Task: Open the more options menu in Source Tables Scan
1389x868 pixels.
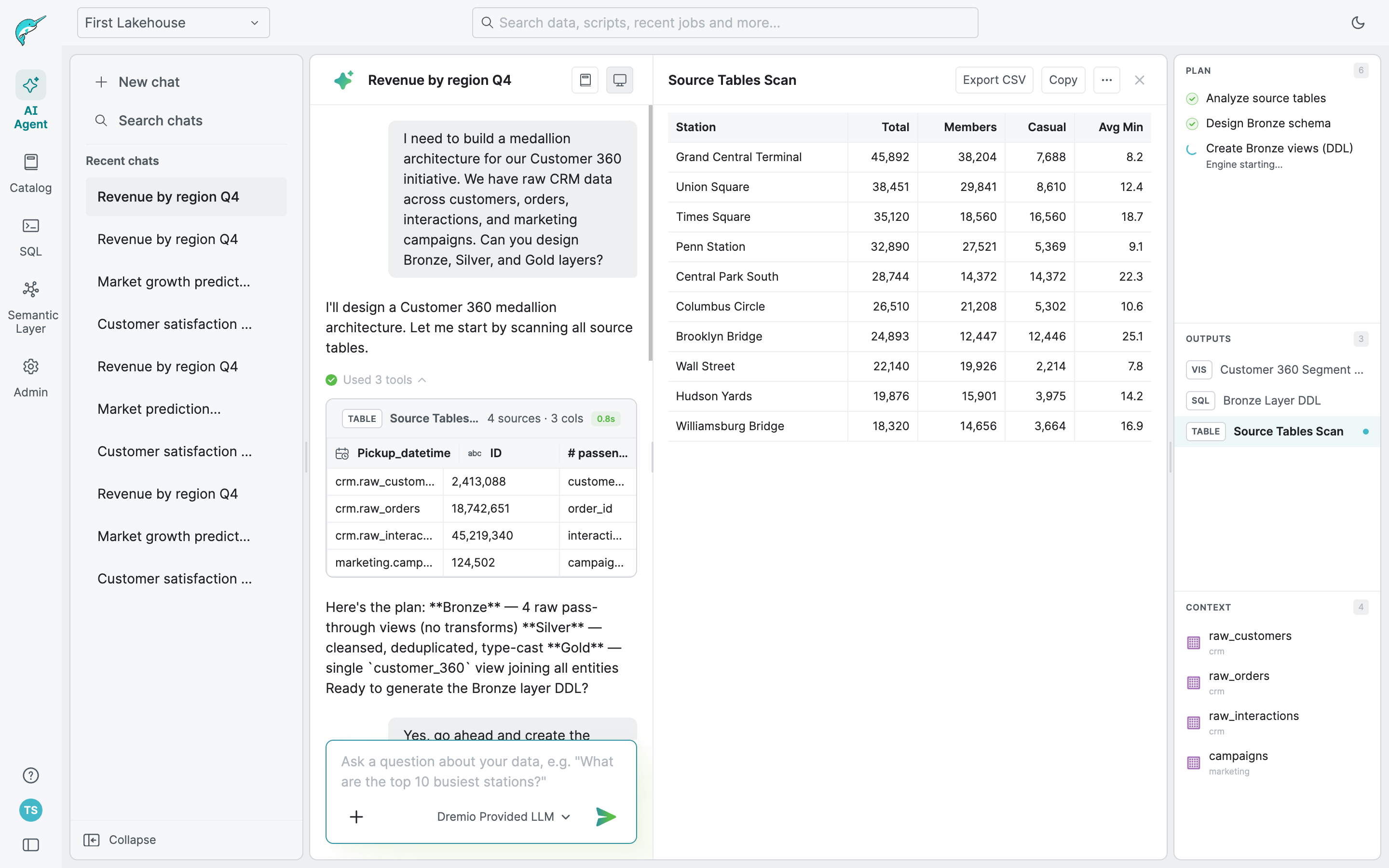Action: (x=1106, y=80)
